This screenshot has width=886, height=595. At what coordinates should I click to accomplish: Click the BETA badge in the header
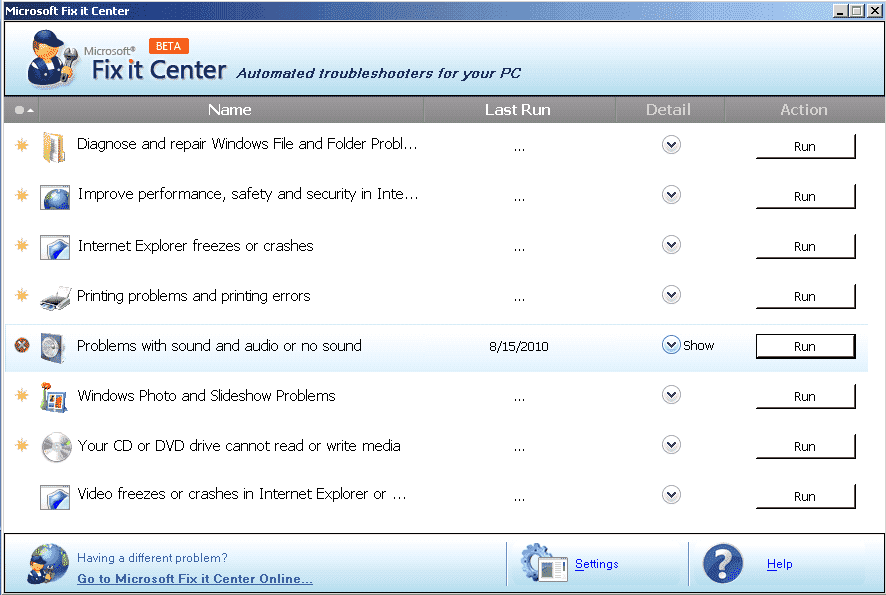coord(168,46)
